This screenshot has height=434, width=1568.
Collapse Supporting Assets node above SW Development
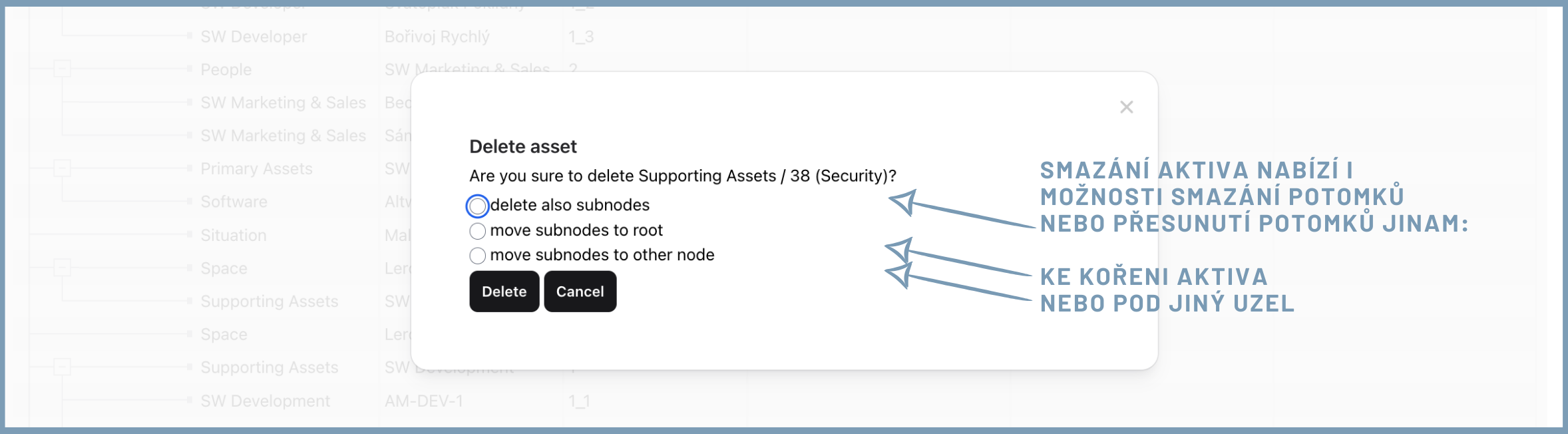[x=62, y=367]
